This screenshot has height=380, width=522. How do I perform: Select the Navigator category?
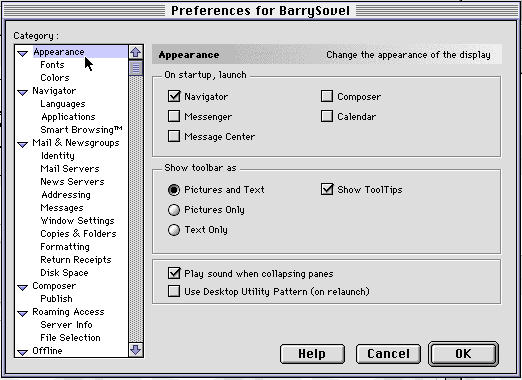point(54,91)
